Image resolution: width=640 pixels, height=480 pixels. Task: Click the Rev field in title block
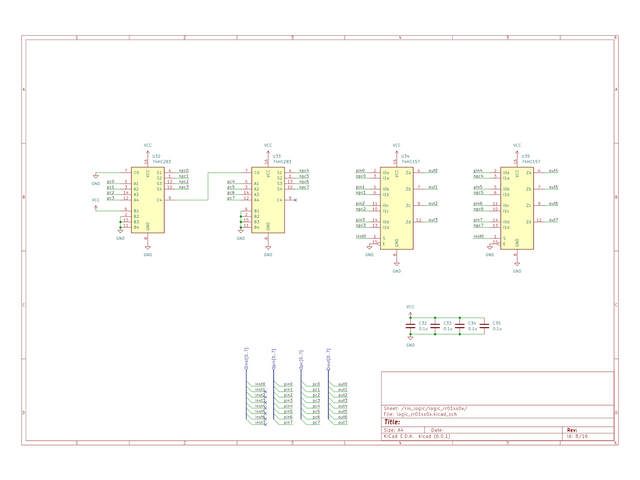pos(572,429)
